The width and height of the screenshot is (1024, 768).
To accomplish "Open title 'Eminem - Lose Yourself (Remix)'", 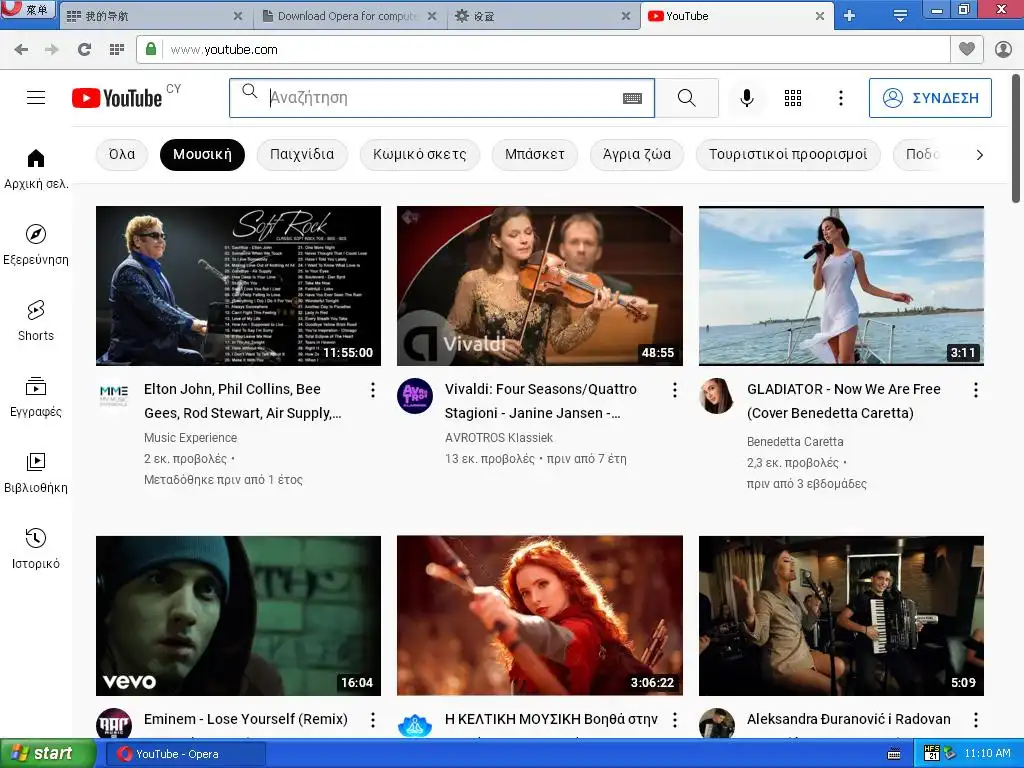I will [x=246, y=719].
